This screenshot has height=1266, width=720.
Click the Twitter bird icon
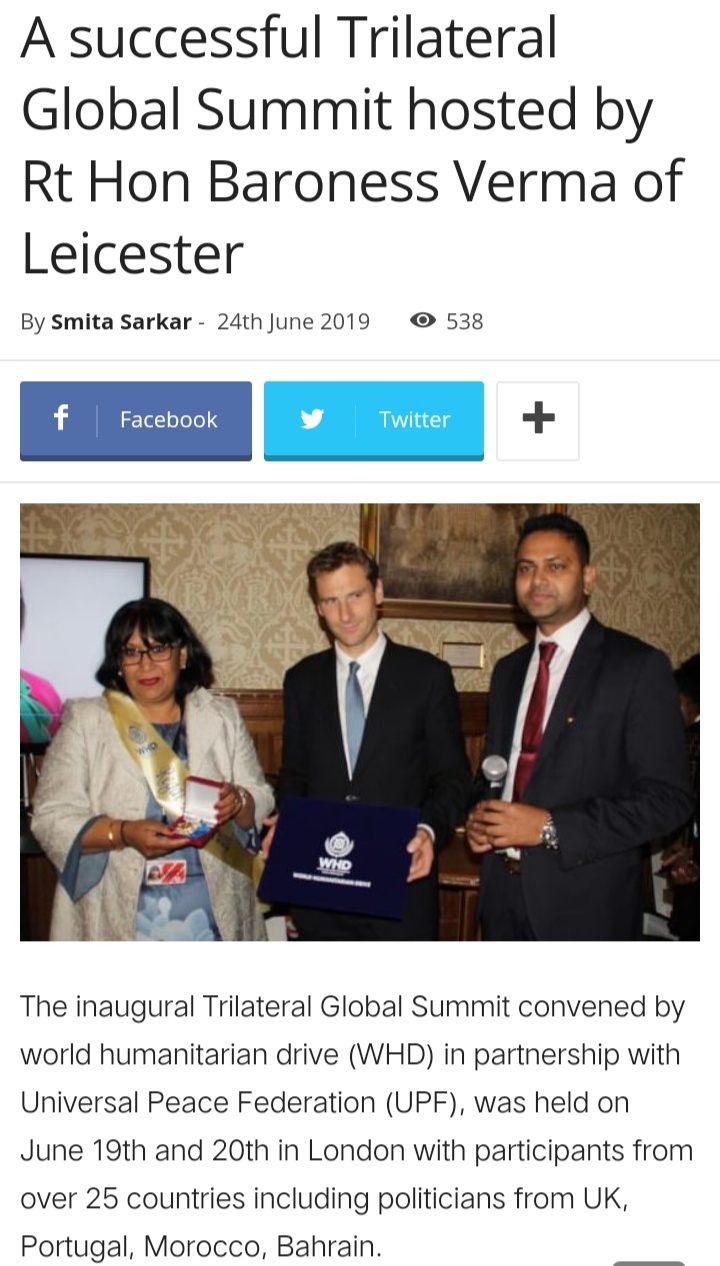[312, 419]
